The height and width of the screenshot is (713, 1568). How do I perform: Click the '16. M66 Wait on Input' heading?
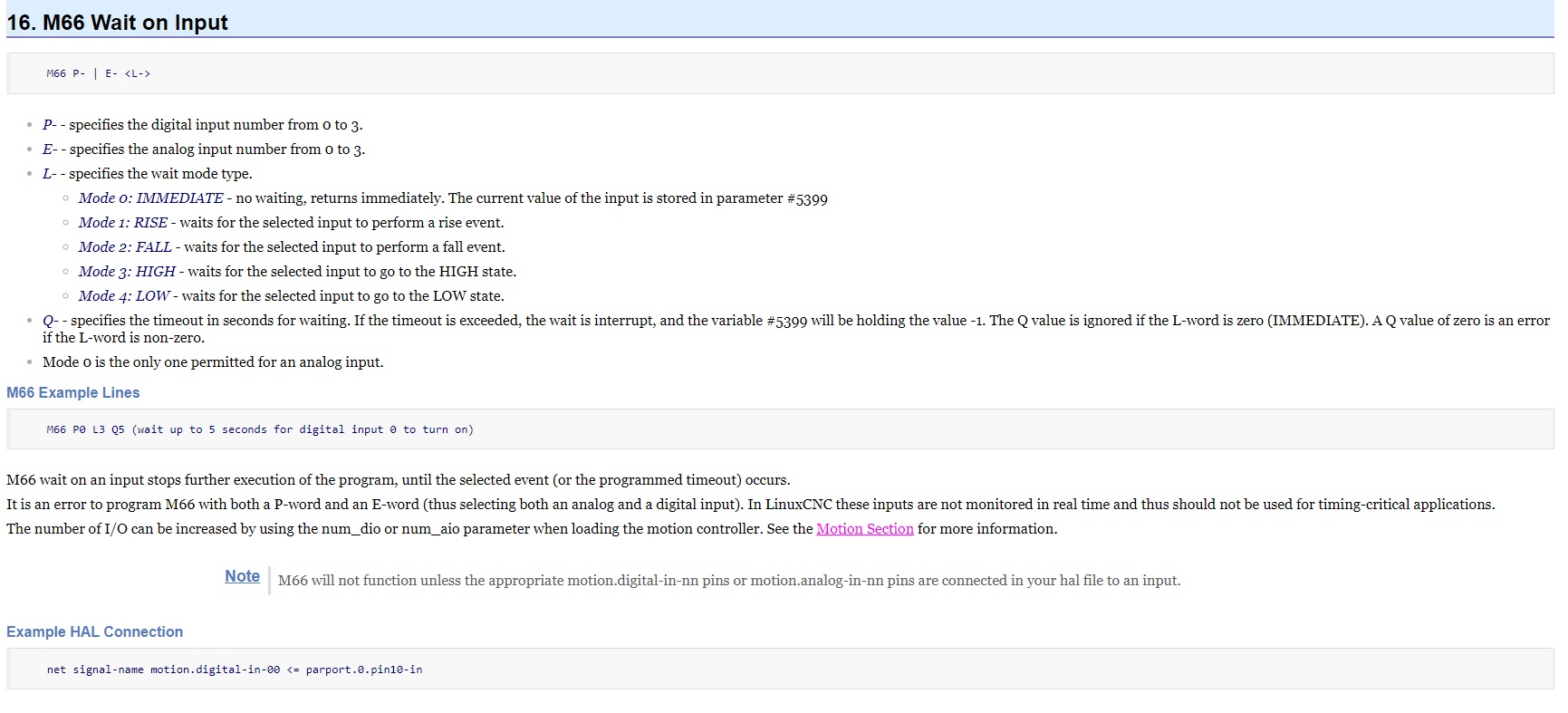(117, 23)
